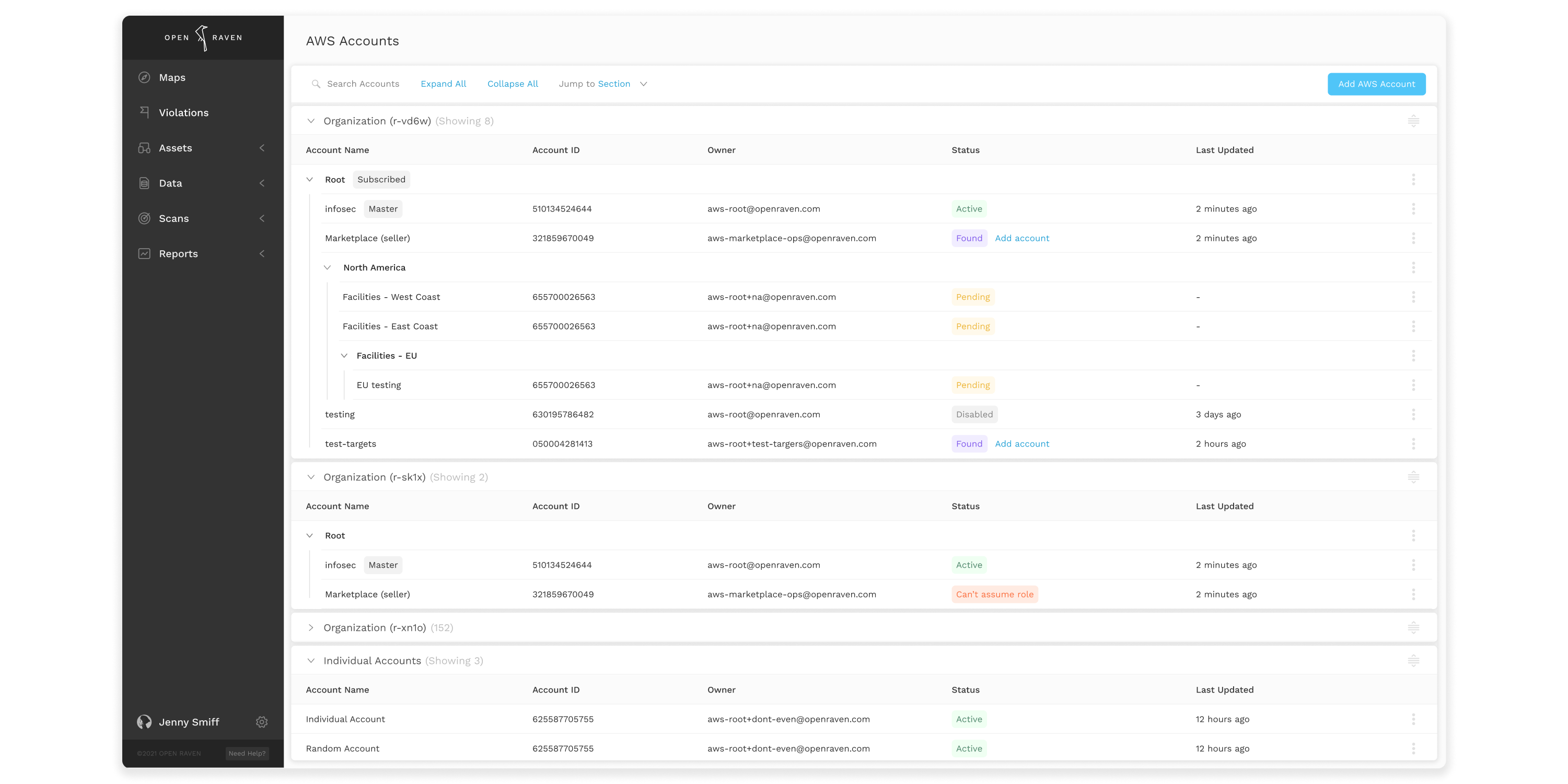This screenshot has height=784, width=1568.
Task: Collapse Root under Organization (r-sk1x)
Action: (310, 536)
